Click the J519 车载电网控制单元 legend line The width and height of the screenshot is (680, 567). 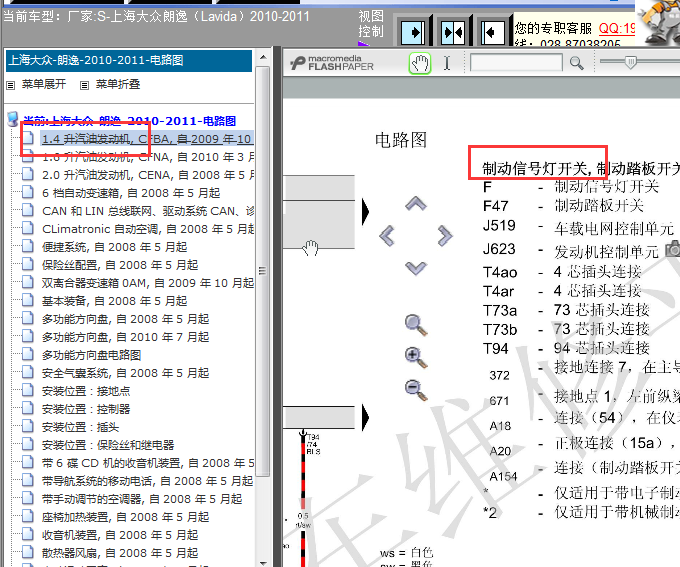tap(579, 227)
